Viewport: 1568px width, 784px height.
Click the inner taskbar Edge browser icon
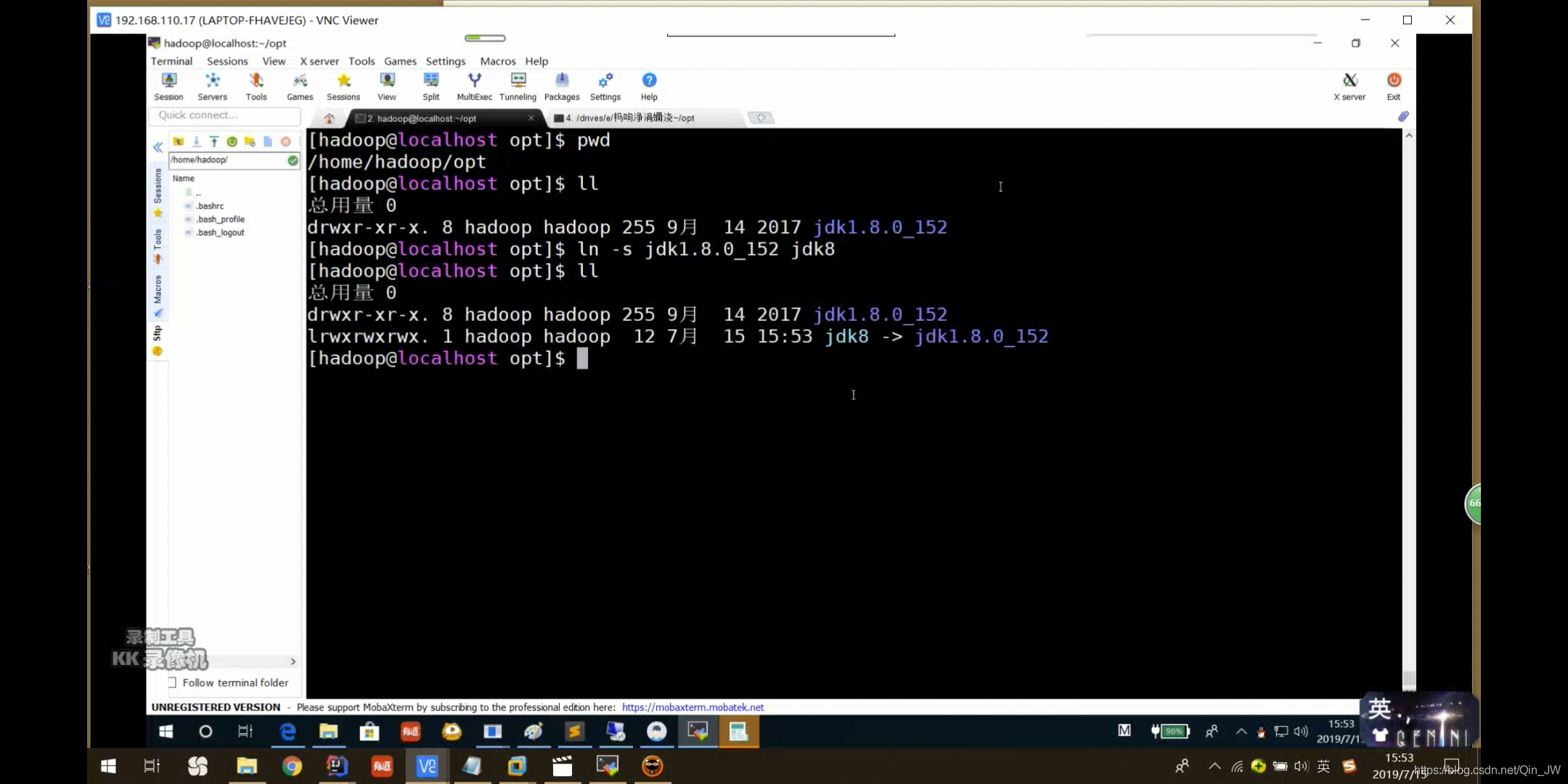pos(287,732)
